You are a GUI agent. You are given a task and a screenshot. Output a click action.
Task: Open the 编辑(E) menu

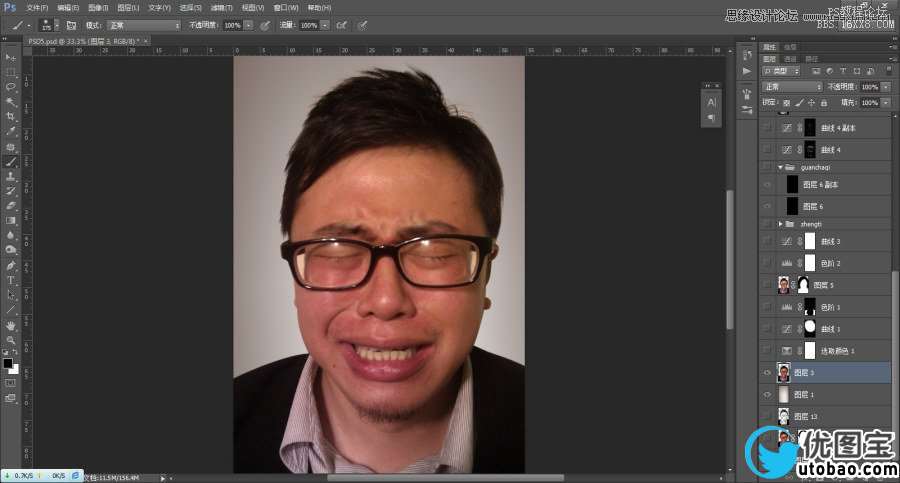[68, 7]
